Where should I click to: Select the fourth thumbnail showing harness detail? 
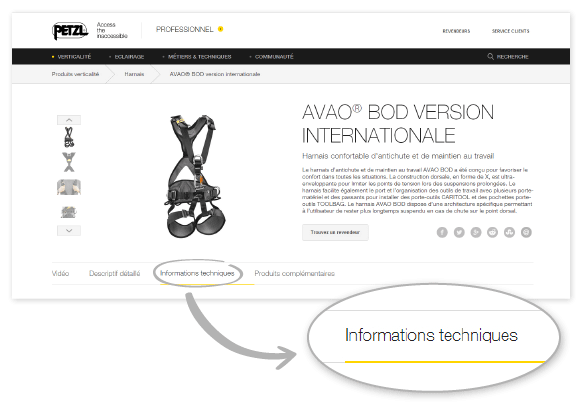click(69, 212)
